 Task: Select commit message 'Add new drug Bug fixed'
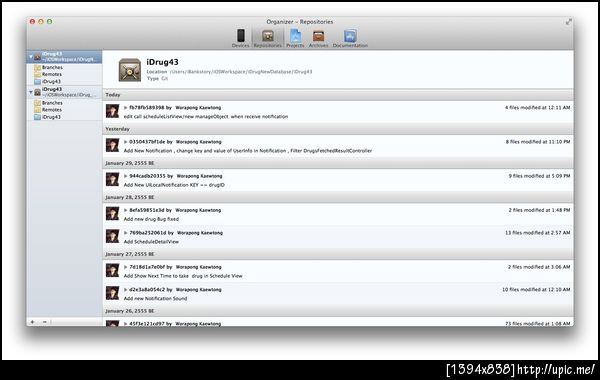(151, 219)
